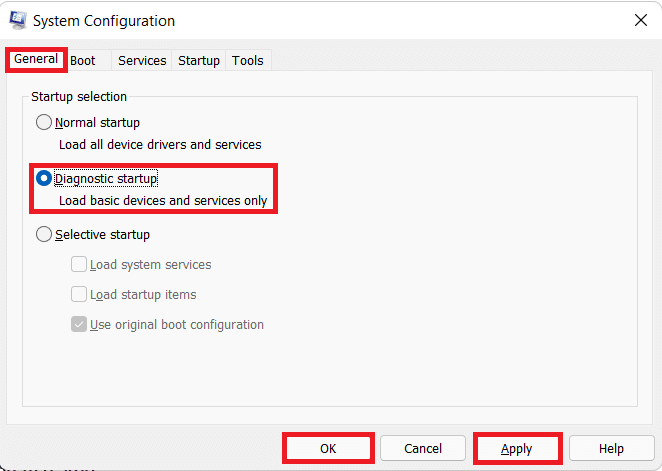Click the System Configuration title bar icon
This screenshot has height=471, width=662.
pos(18,20)
